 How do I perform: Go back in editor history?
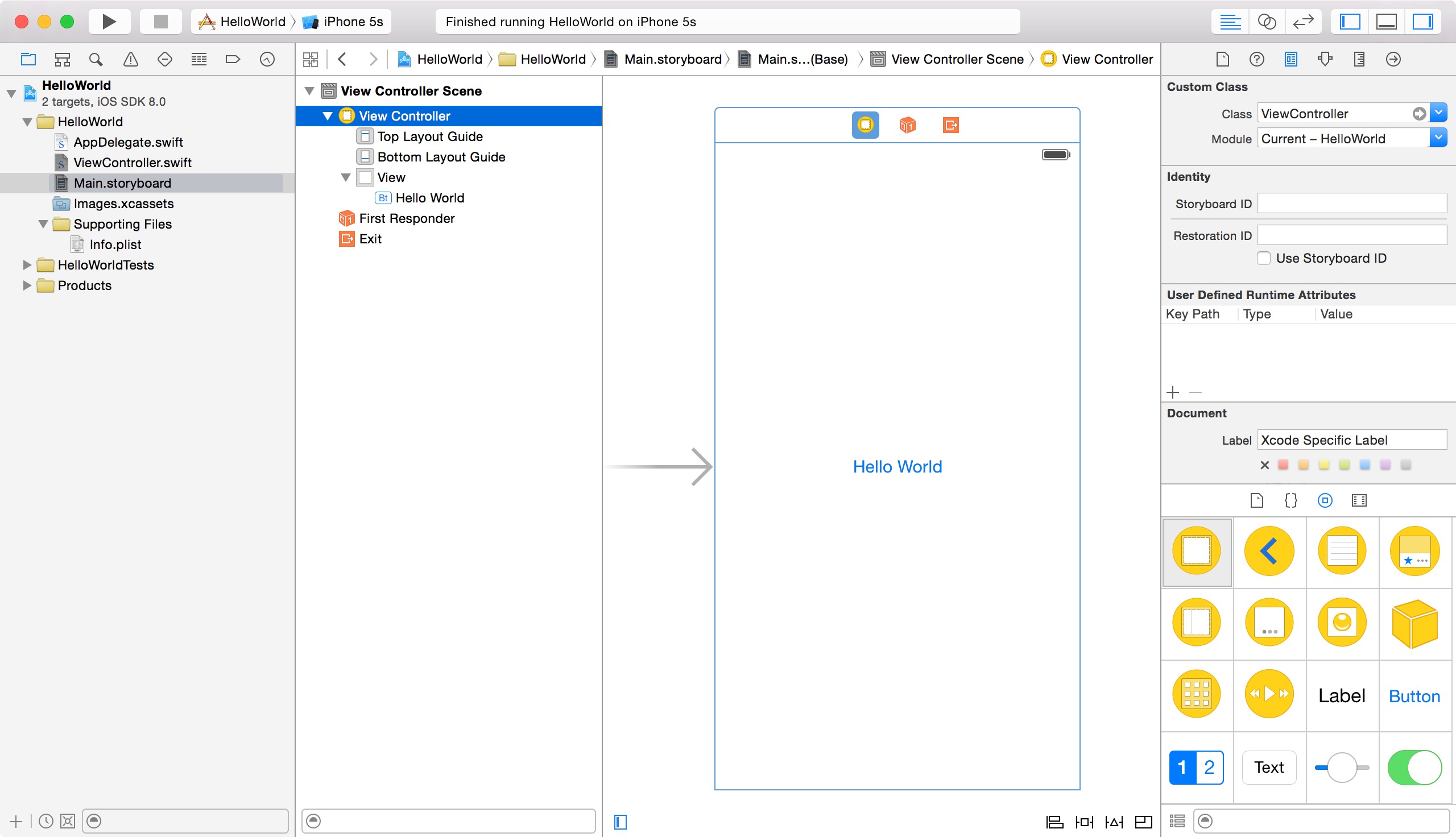(342, 59)
